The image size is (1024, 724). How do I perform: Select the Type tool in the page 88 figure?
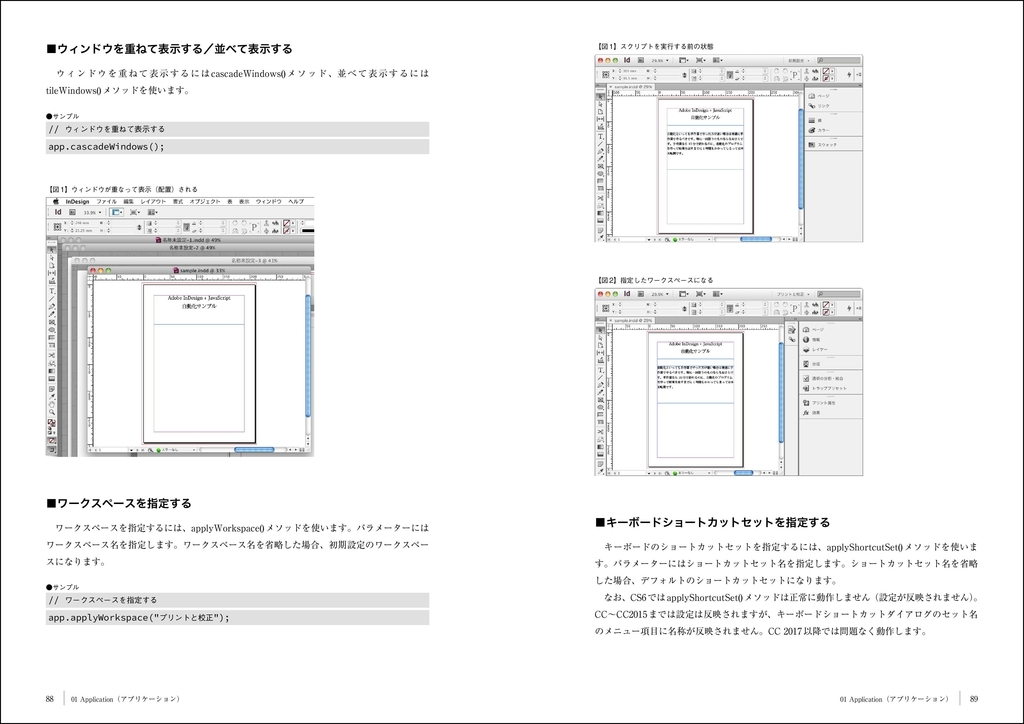click(52, 291)
